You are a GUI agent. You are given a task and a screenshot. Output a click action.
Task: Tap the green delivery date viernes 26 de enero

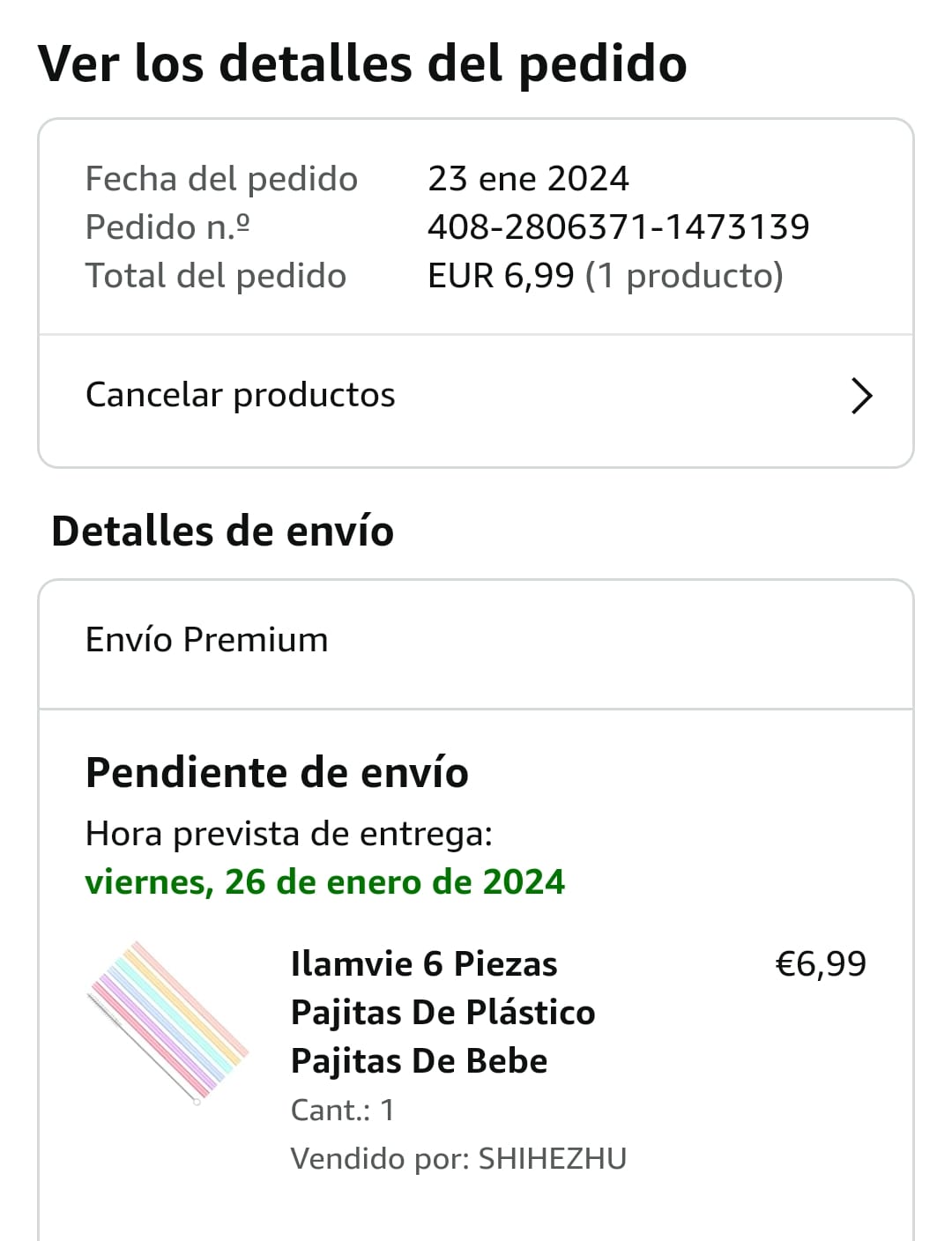click(x=325, y=882)
